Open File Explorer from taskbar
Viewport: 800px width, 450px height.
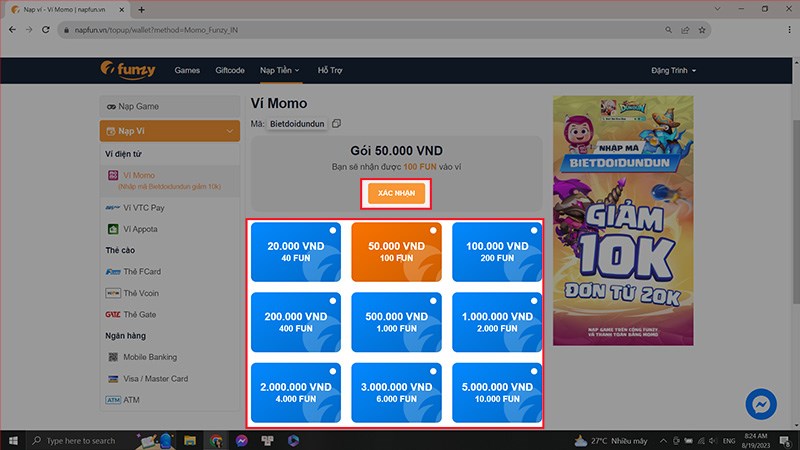pos(190,440)
